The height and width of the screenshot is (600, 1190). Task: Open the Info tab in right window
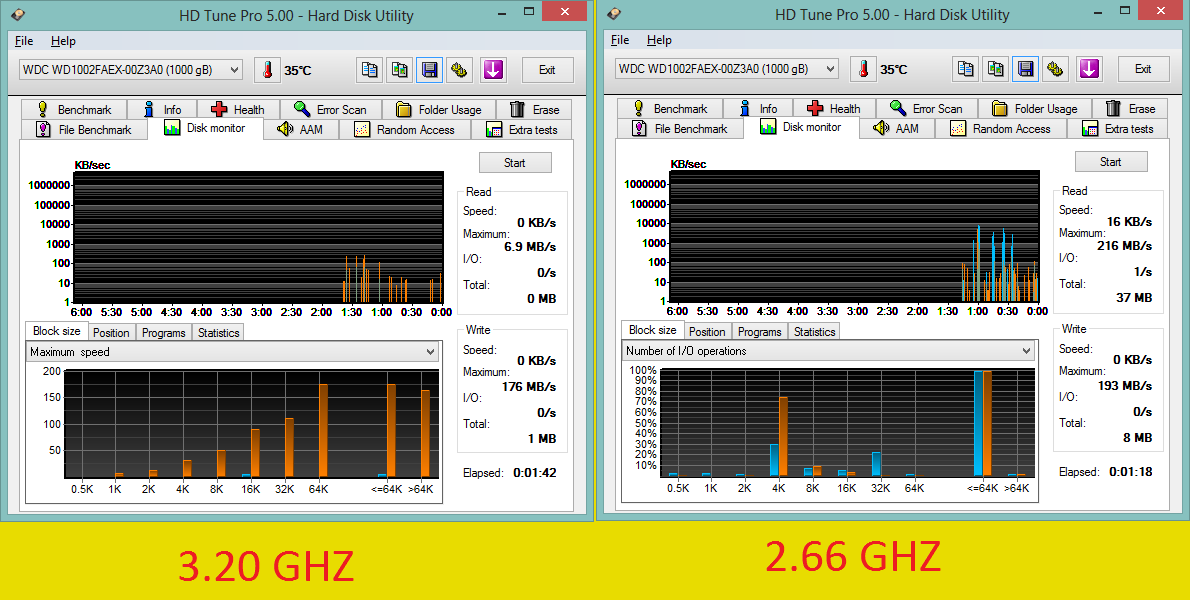[x=757, y=108]
